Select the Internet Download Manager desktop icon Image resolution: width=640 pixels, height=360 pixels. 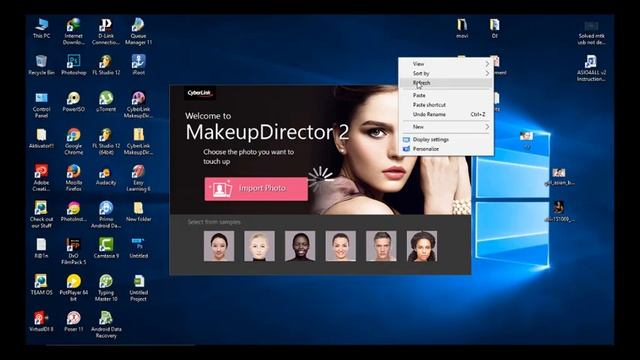tap(73, 31)
